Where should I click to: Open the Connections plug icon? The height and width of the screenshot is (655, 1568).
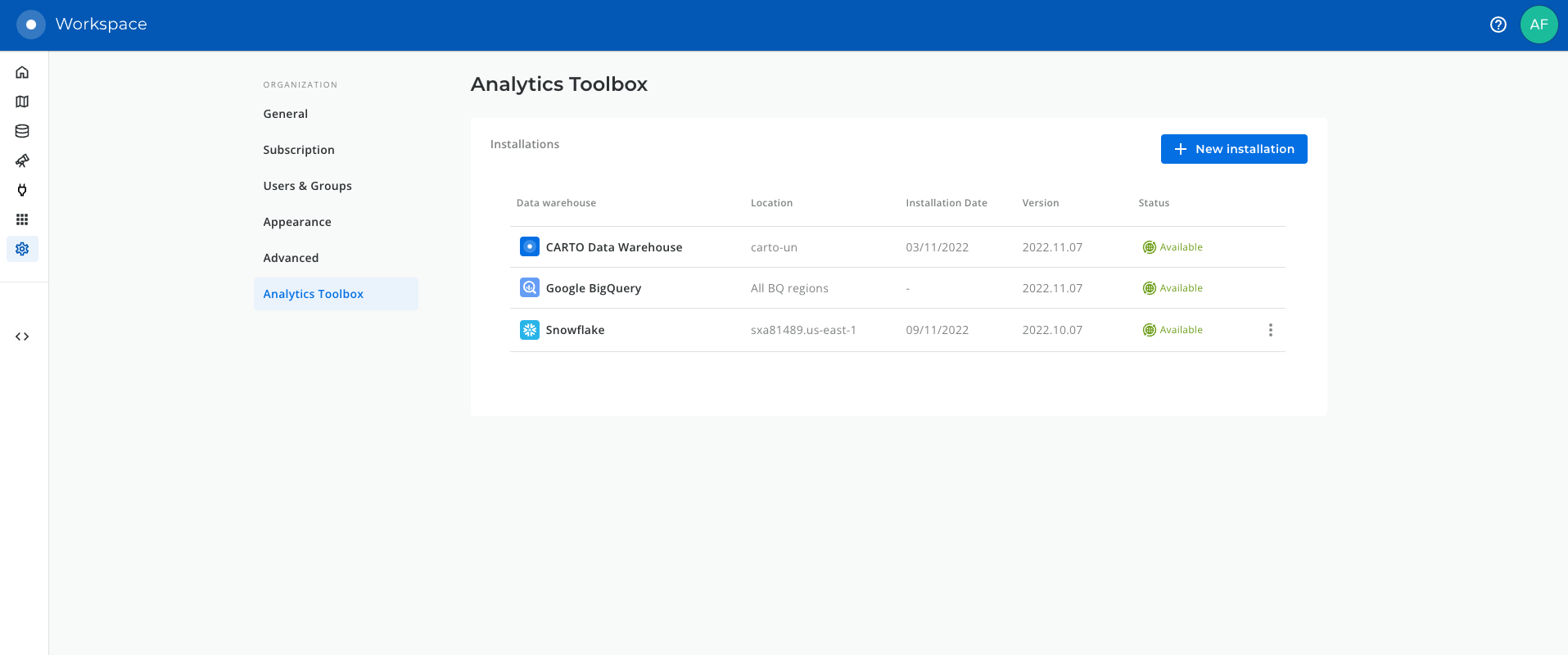(x=22, y=190)
